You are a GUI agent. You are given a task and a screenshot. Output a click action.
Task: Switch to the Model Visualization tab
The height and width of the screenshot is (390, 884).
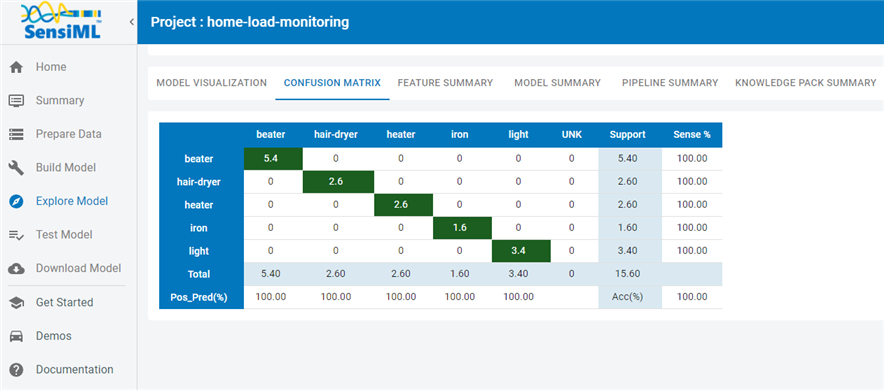click(211, 83)
